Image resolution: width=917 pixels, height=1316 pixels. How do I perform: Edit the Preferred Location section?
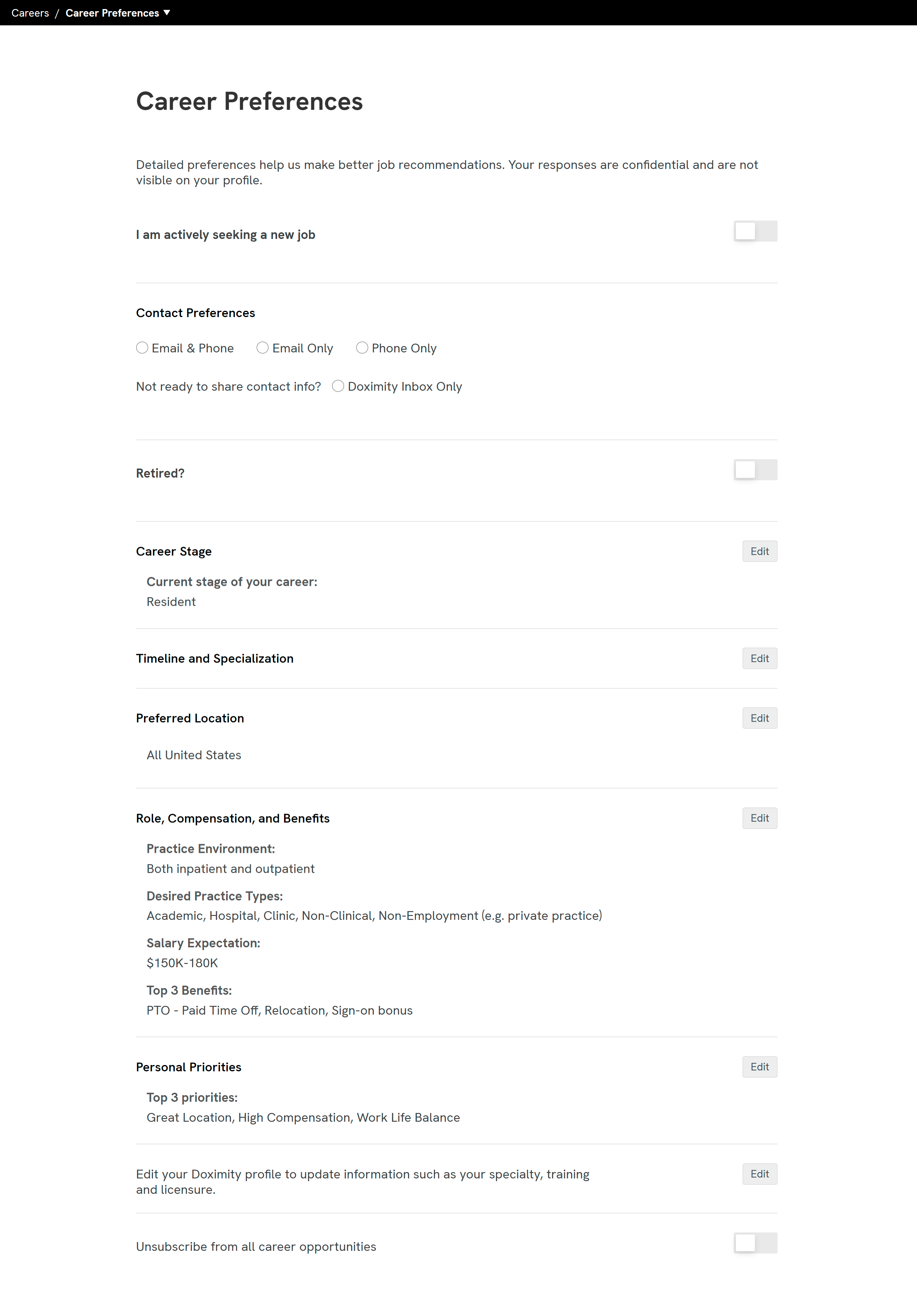click(x=760, y=718)
